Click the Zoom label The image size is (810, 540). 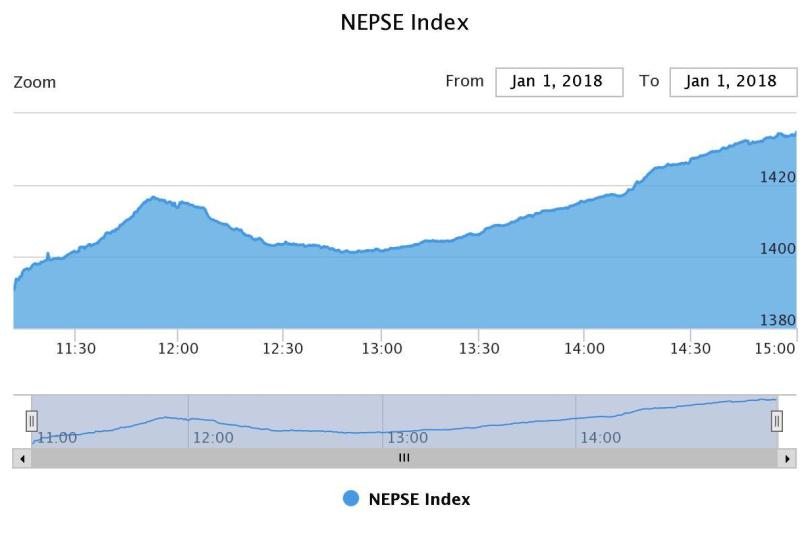tap(35, 82)
